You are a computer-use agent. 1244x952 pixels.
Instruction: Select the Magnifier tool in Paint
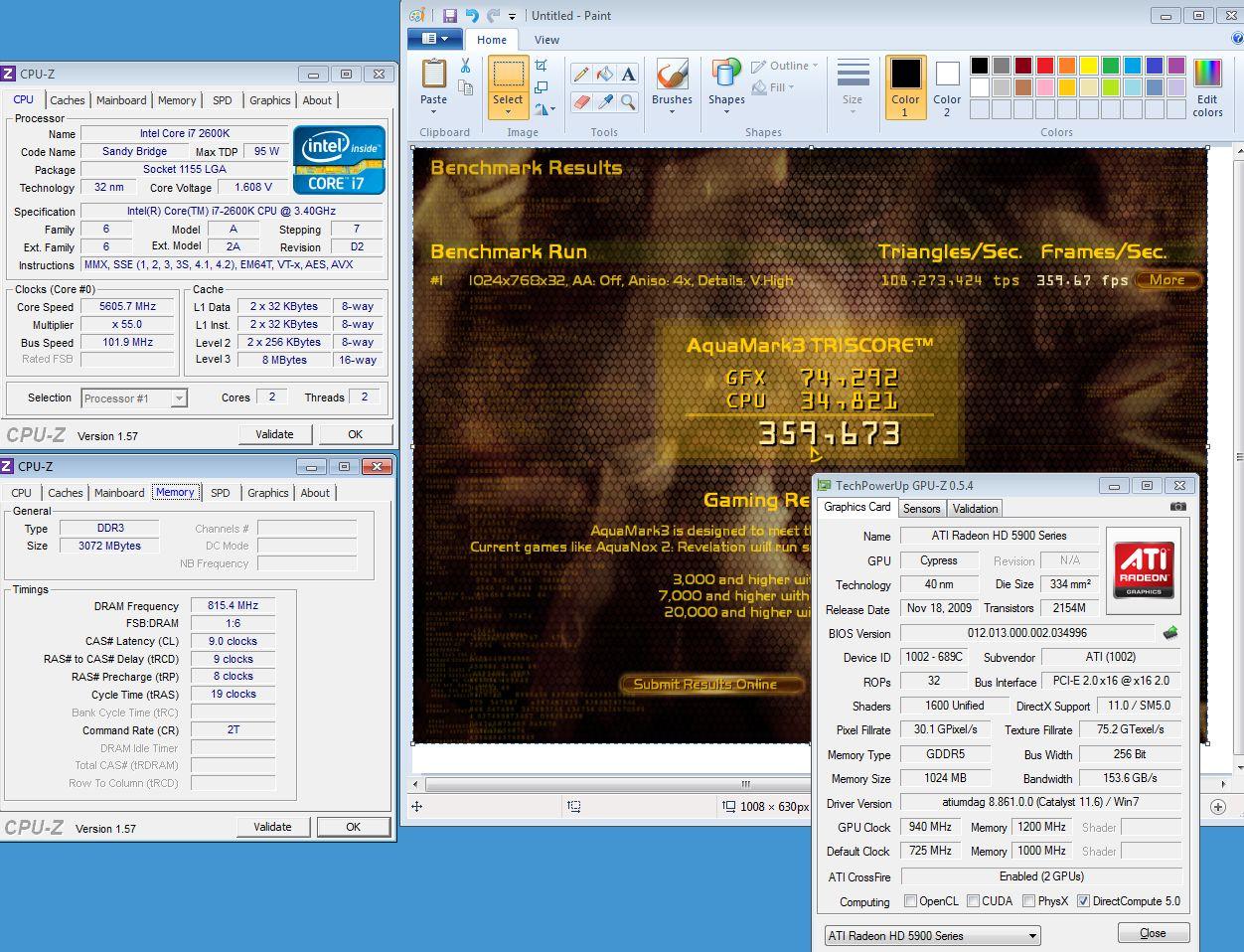click(x=628, y=101)
